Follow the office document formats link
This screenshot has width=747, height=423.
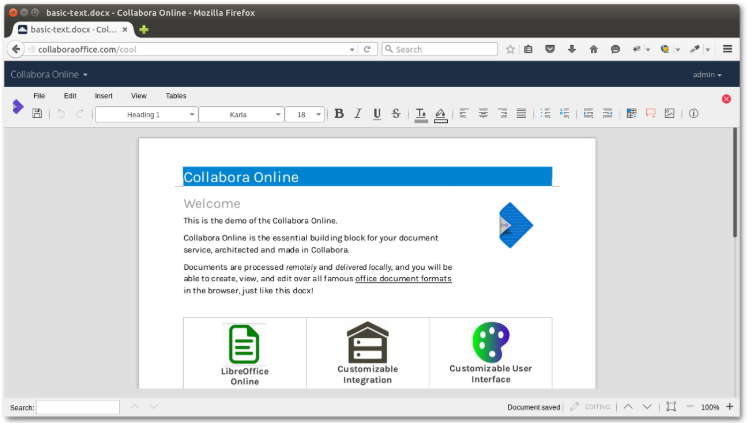403,279
